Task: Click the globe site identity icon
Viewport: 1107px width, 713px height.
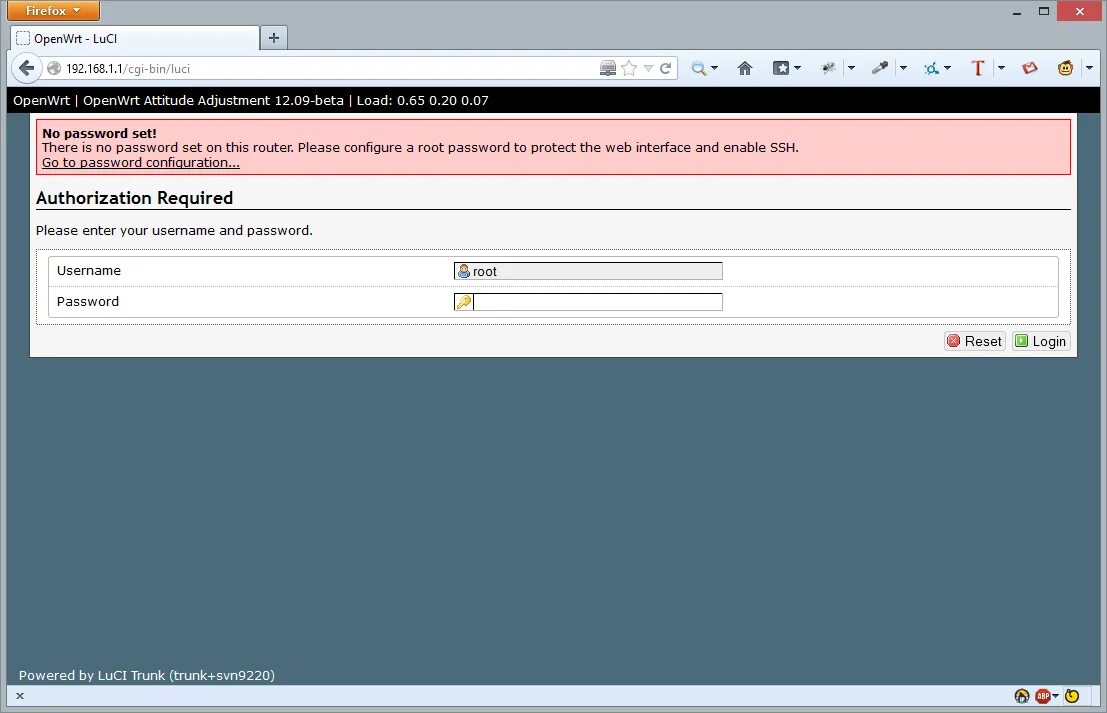Action: coord(54,68)
